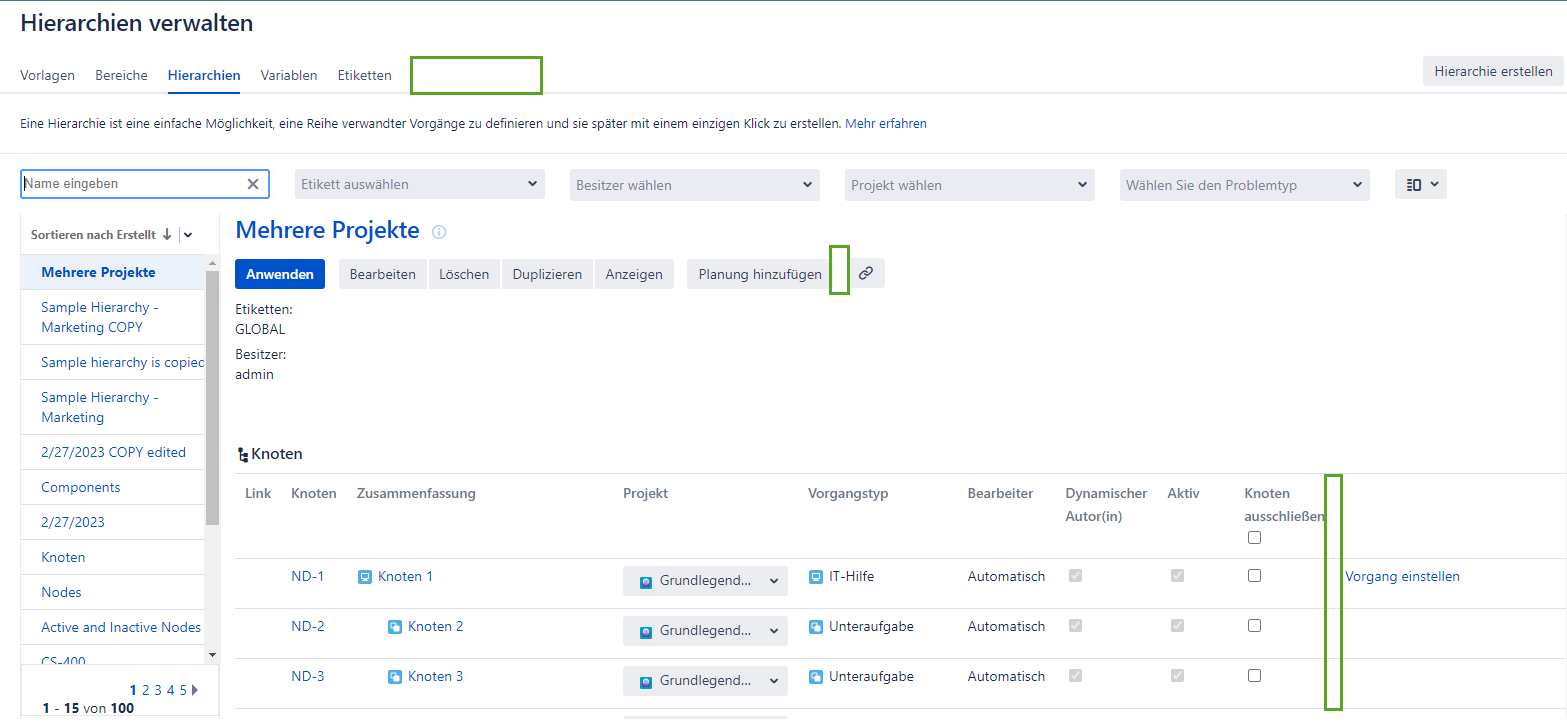Viewport: 1567px width, 728px height.
Task: Click the copy link icon button
Action: [866, 273]
